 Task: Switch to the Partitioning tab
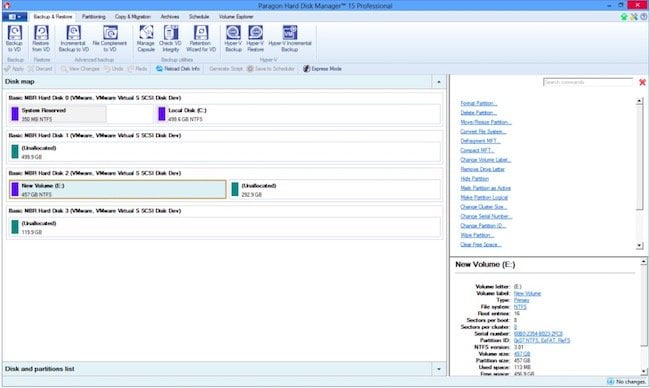[94, 17]
